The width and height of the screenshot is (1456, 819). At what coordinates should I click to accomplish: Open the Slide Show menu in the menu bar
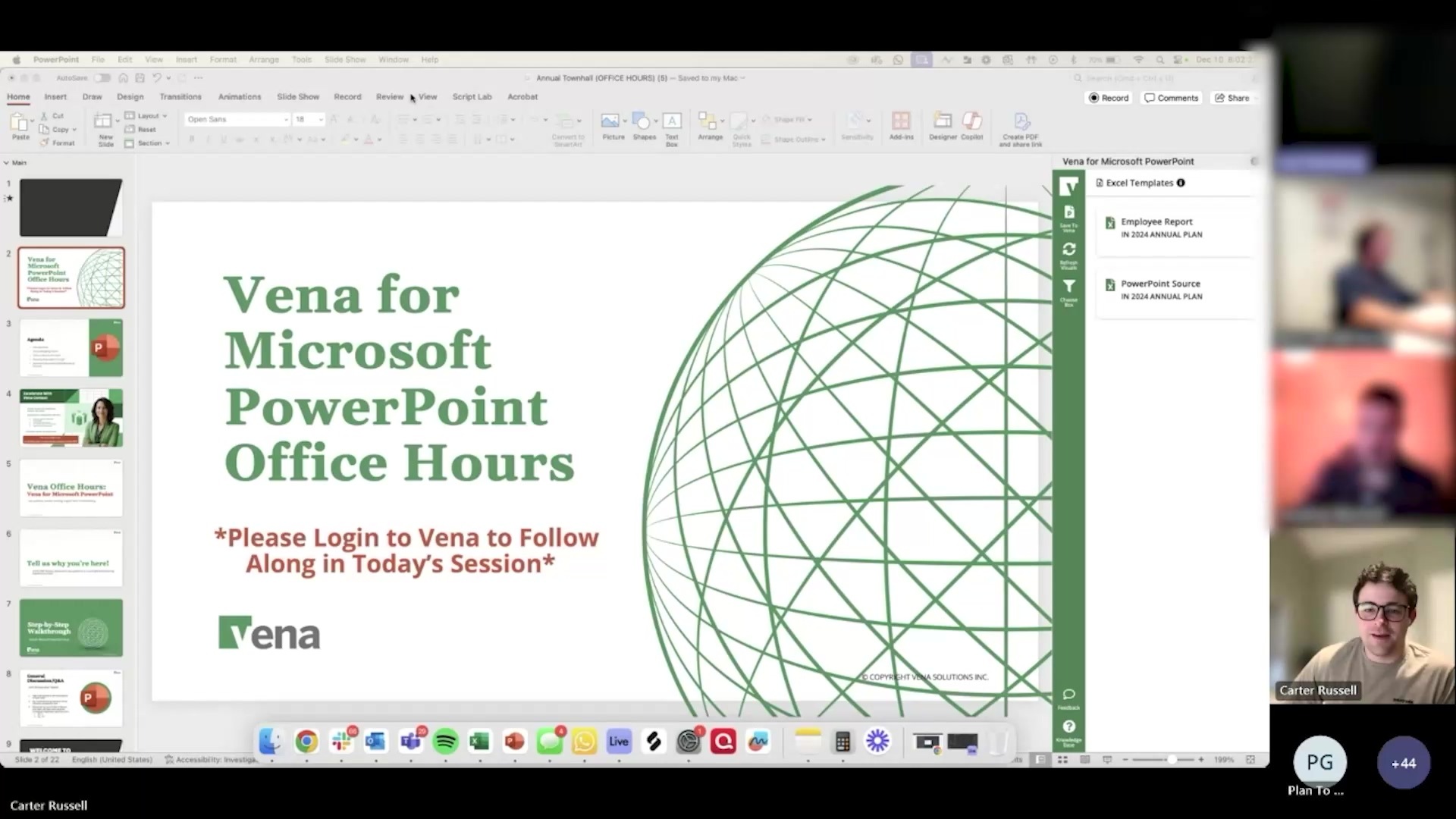click(x=345, y=59)
